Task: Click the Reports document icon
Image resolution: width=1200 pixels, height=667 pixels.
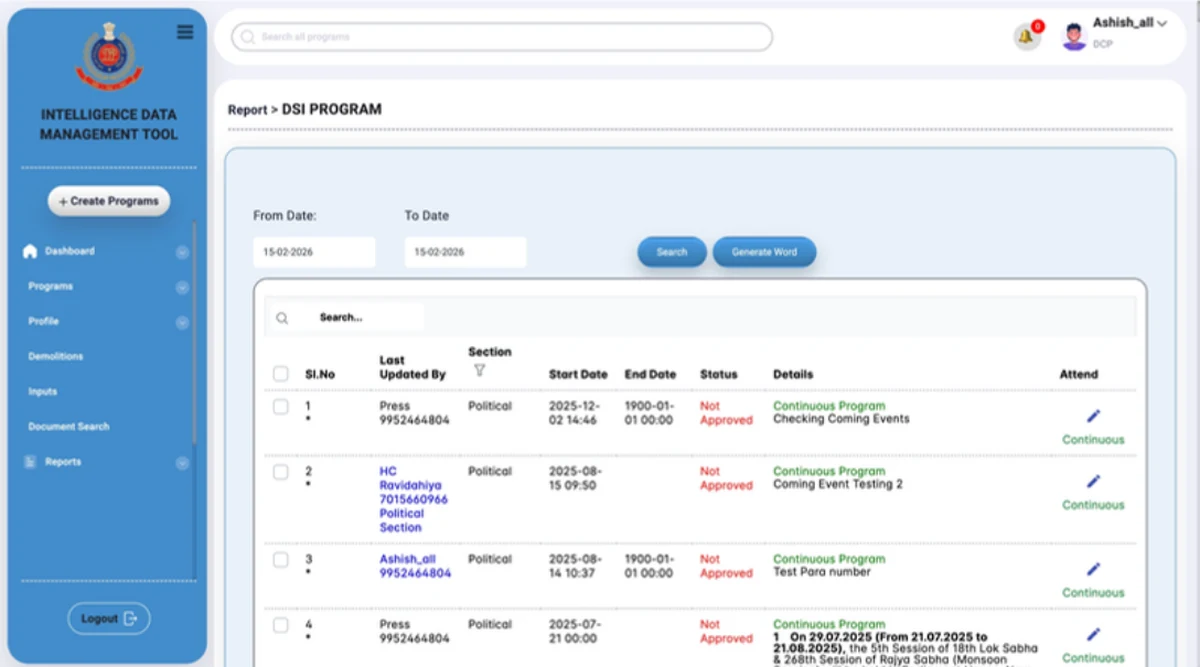Action: (30, 462)
